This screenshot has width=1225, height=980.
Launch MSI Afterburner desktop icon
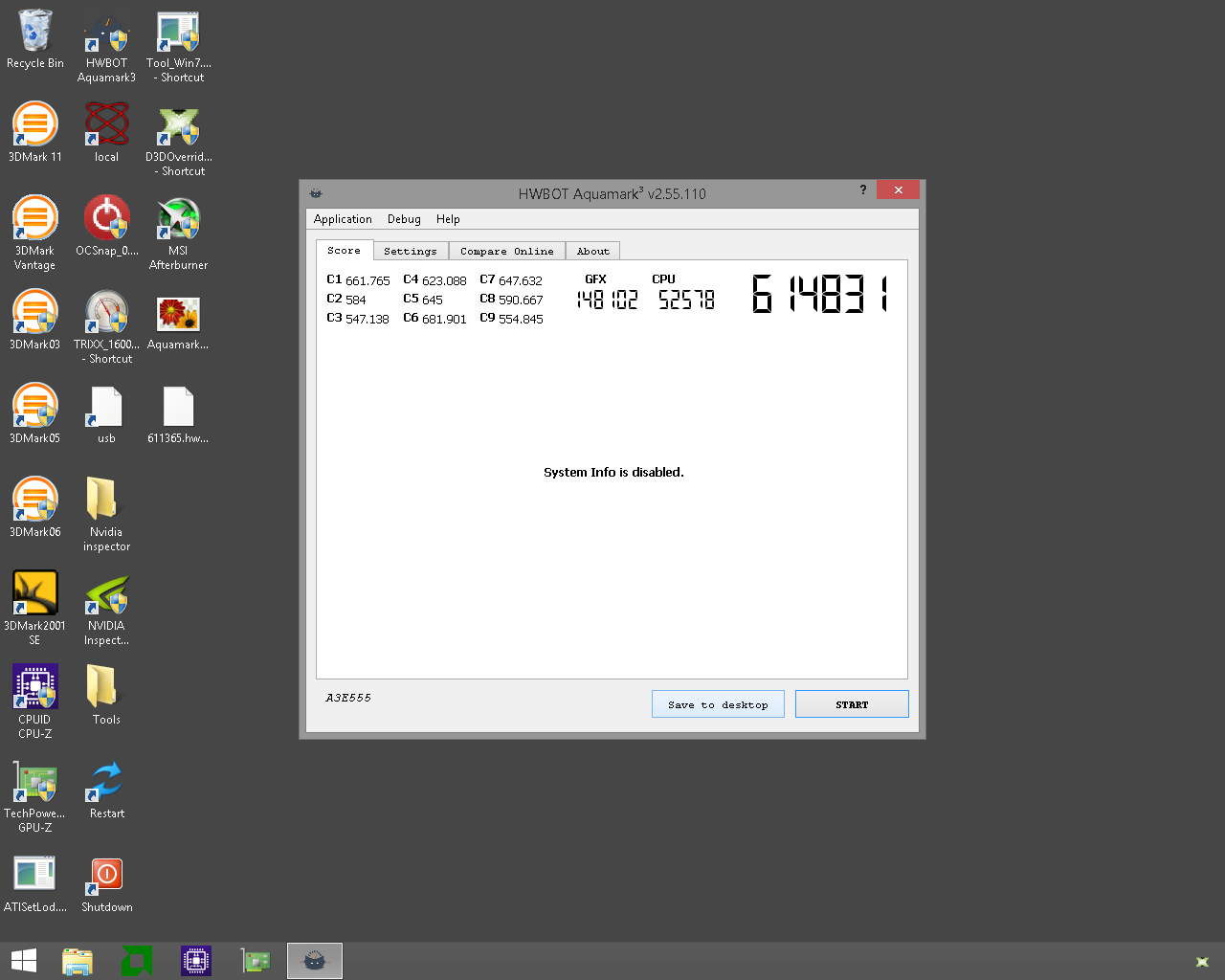tap(179, 234)
